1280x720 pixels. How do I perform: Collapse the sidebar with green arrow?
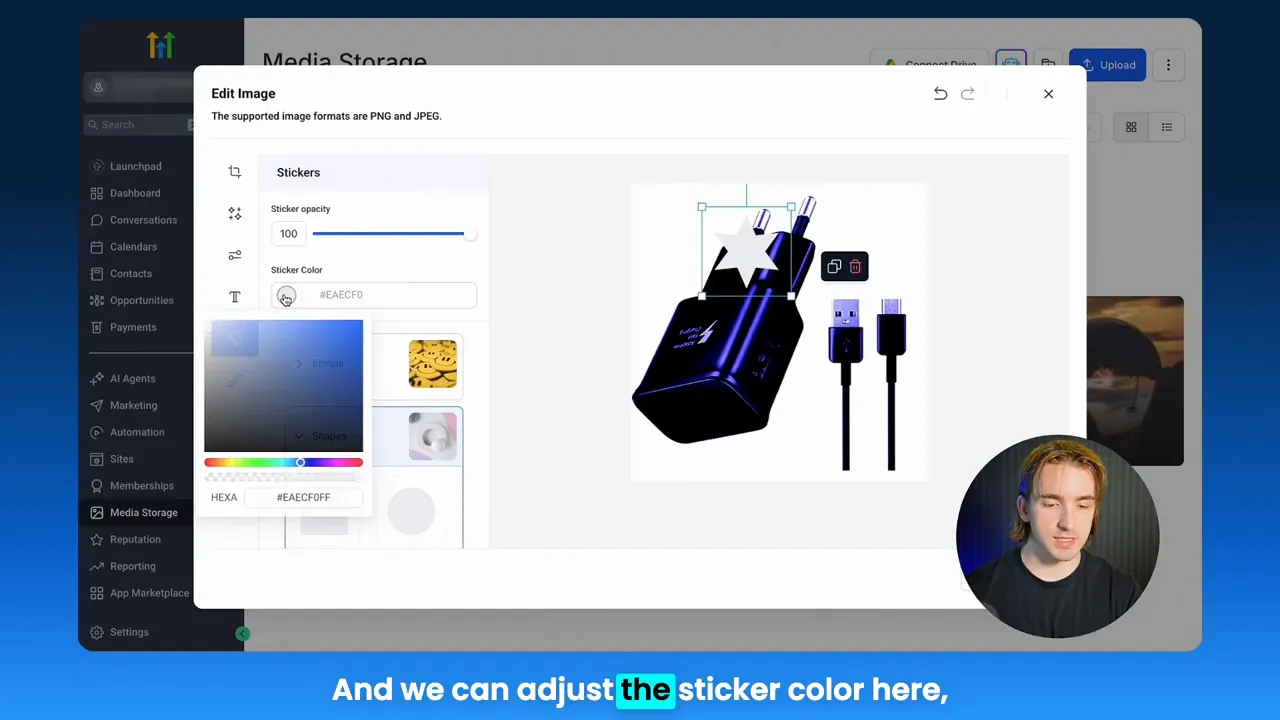click(242, 633)
